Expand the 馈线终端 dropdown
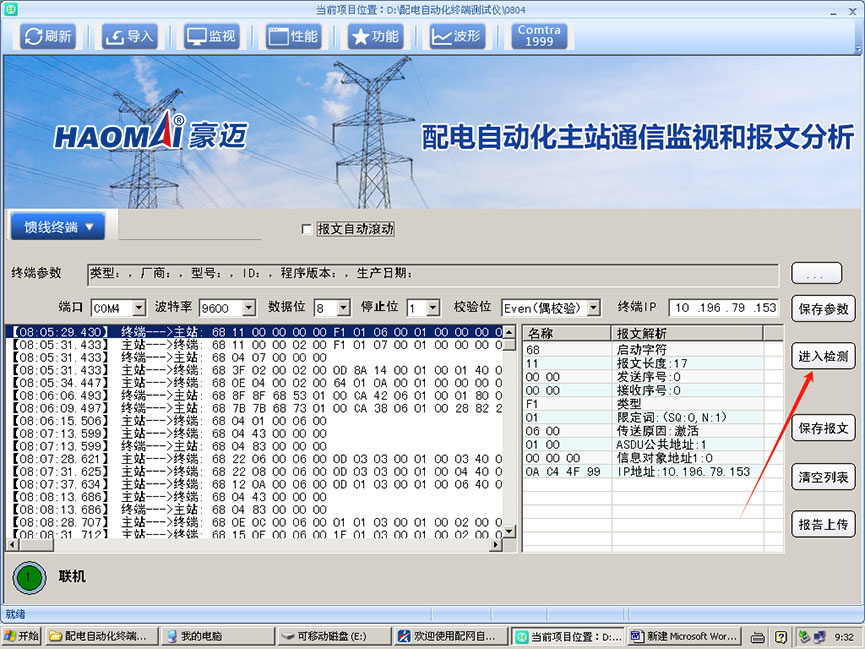 pyautogui.click(x=58, y=227)
